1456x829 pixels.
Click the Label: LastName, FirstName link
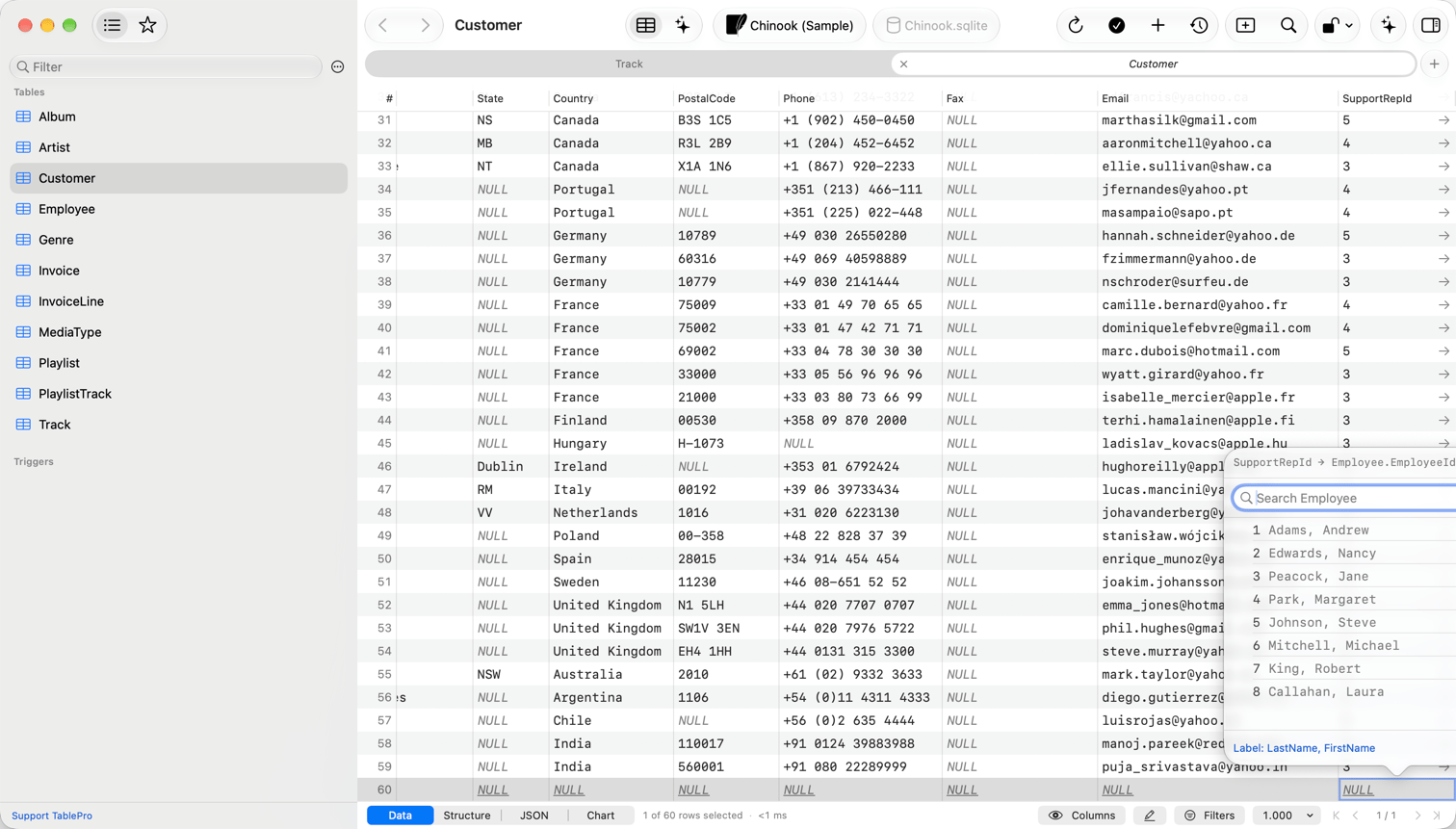1304,748
